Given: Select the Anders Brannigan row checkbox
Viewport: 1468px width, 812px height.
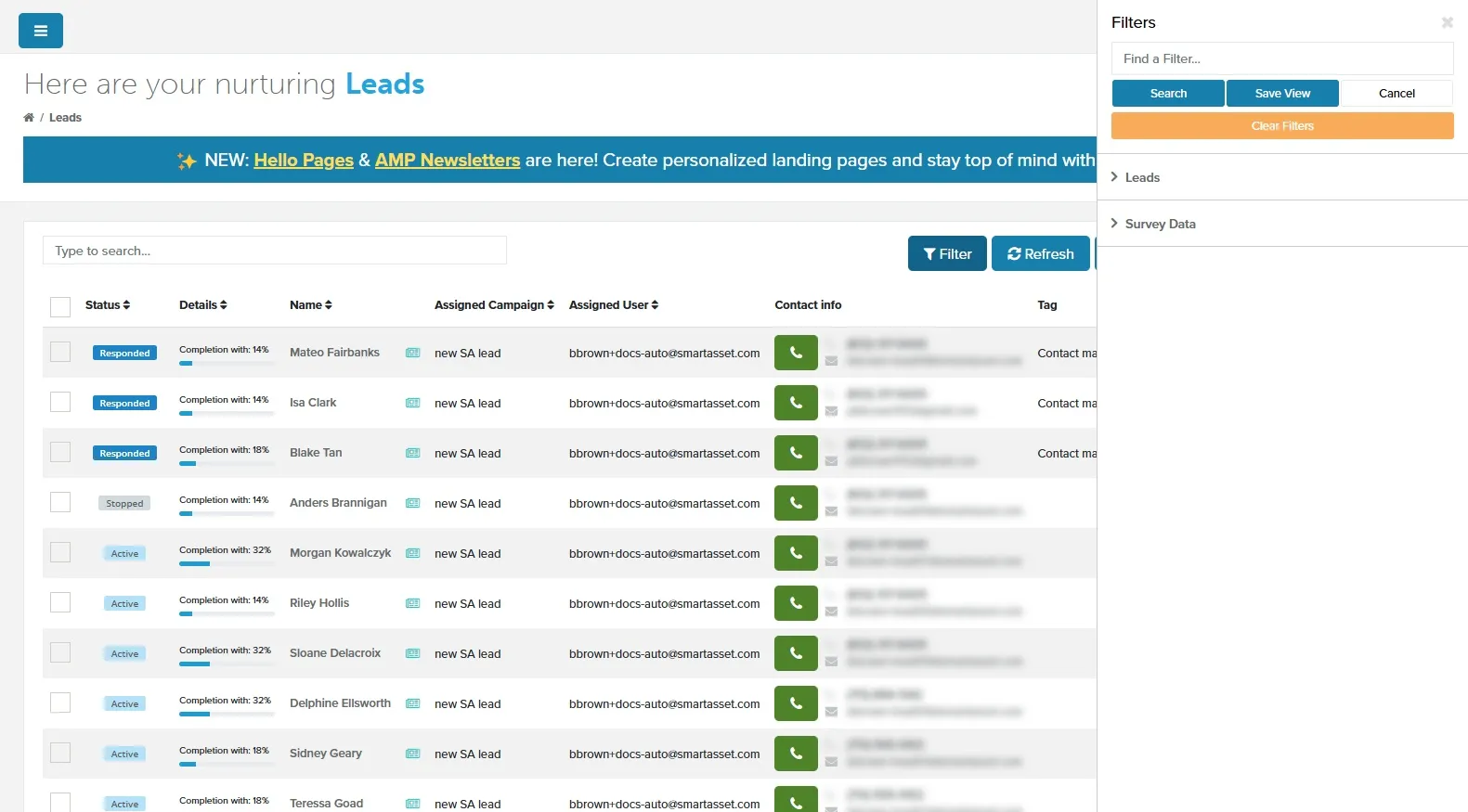Looking at the screenshot, I should click(60, 502).
